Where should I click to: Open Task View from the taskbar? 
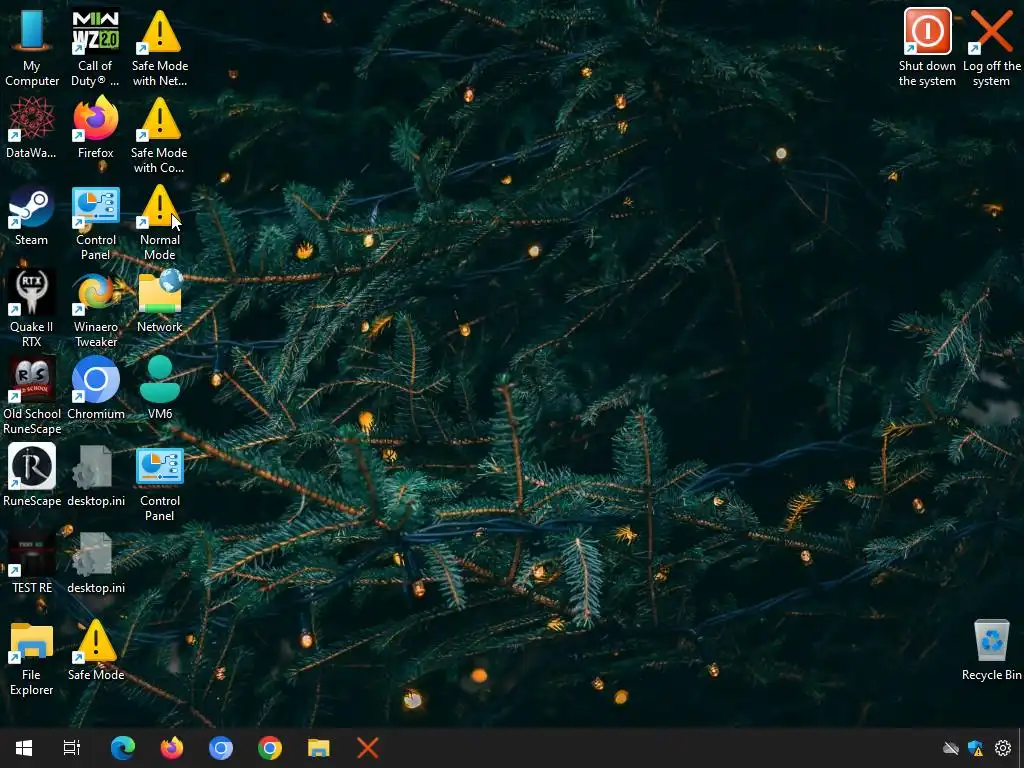tap(72, 748)
